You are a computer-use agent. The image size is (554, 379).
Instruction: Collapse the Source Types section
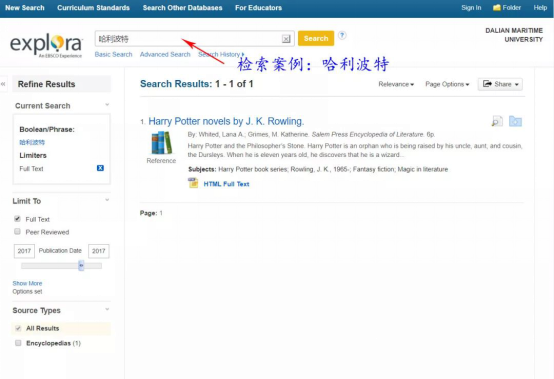coord(107,310)
